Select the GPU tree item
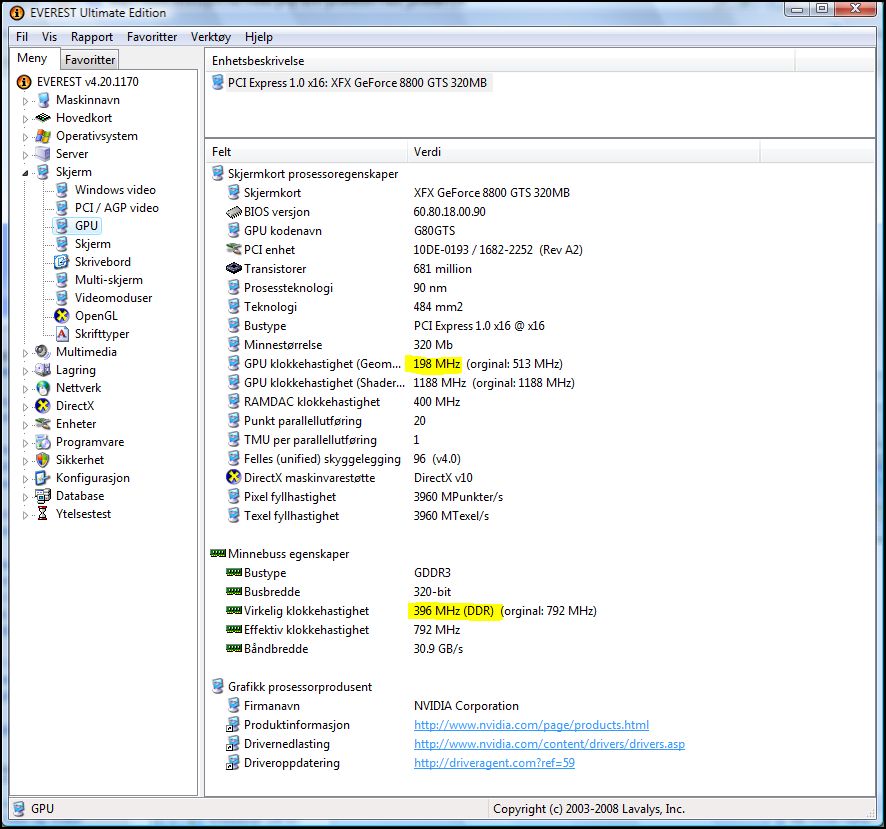Image resolution: width=886 pixels, height=829 pixels. [x=86, y=225]
